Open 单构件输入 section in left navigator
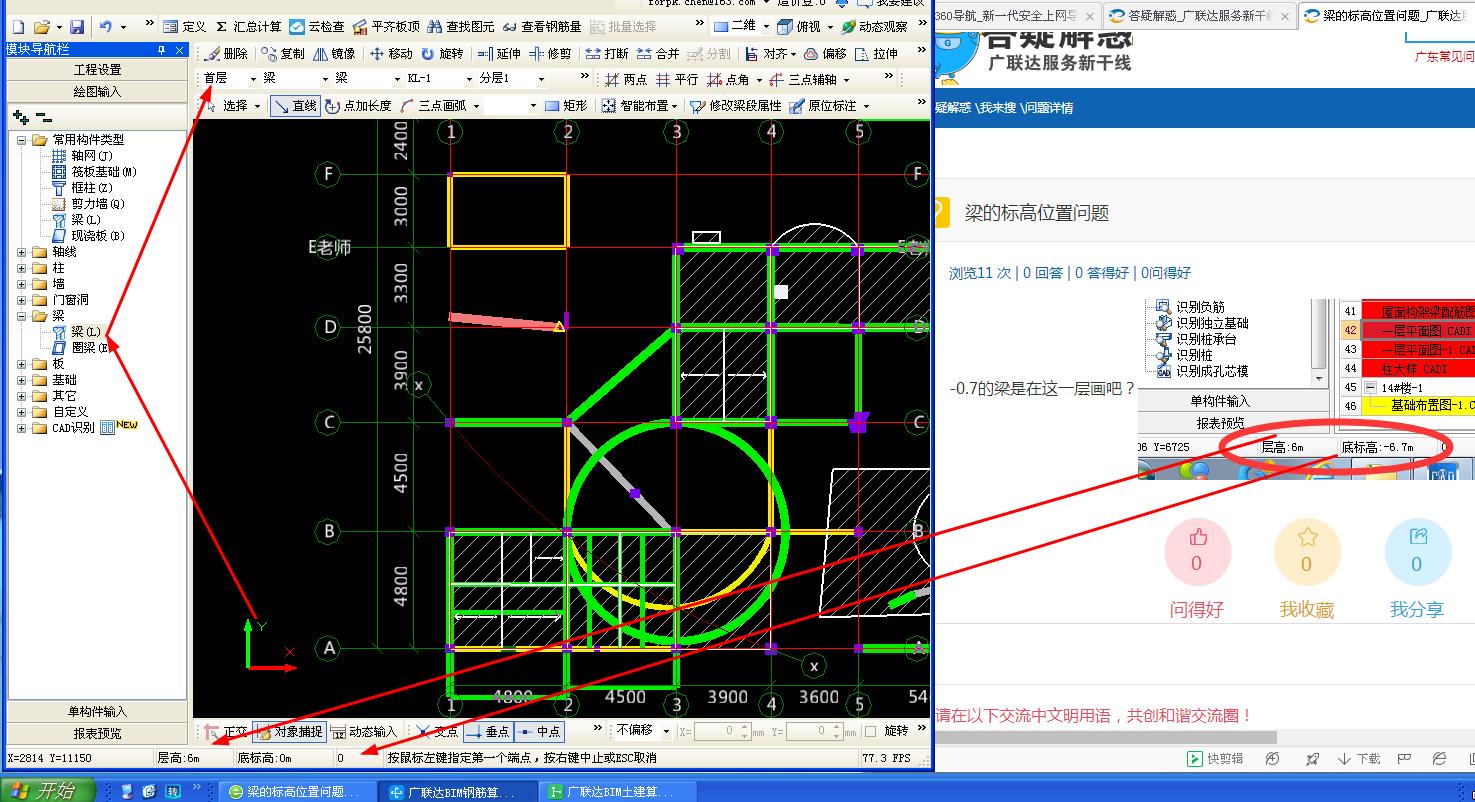The image size is (1475, 802). pyautogui.click(x=97, y=712)
